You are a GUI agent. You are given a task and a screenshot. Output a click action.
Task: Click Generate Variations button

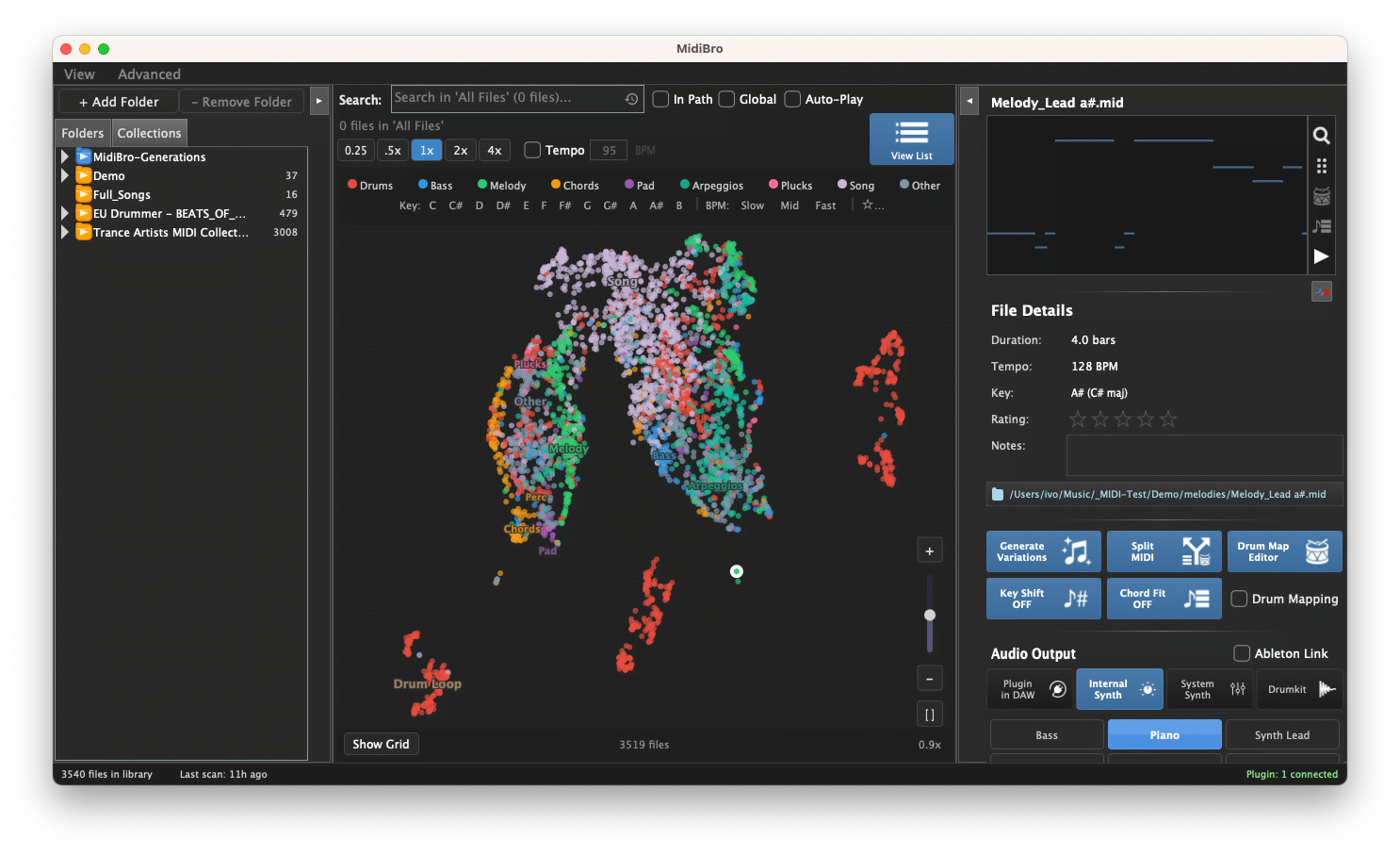tap(1044, 551)
